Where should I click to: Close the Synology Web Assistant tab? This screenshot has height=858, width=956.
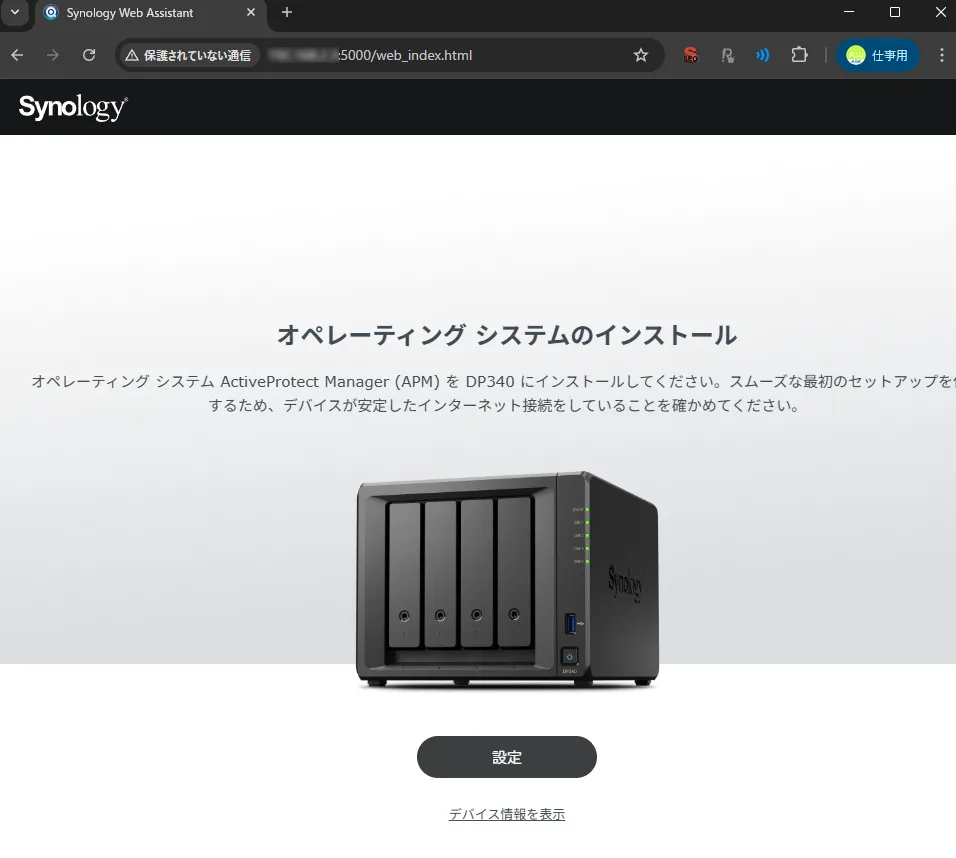[x=251, y=13]
